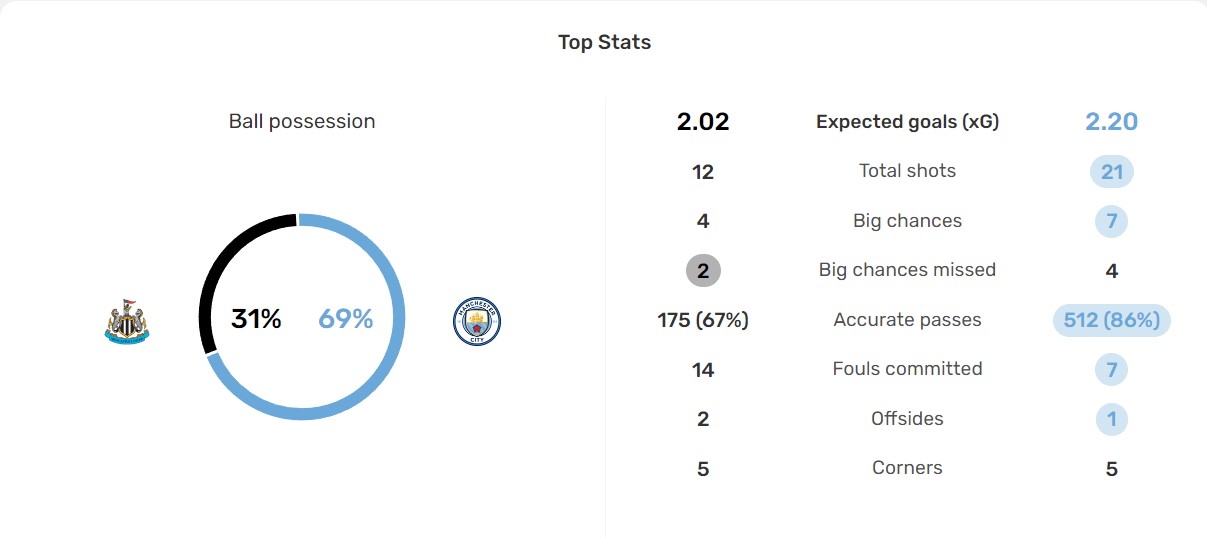The width and height of the screenshot is (1207, 538).
Task: Click the Manchester City crest icon
Action: point(476,321)
